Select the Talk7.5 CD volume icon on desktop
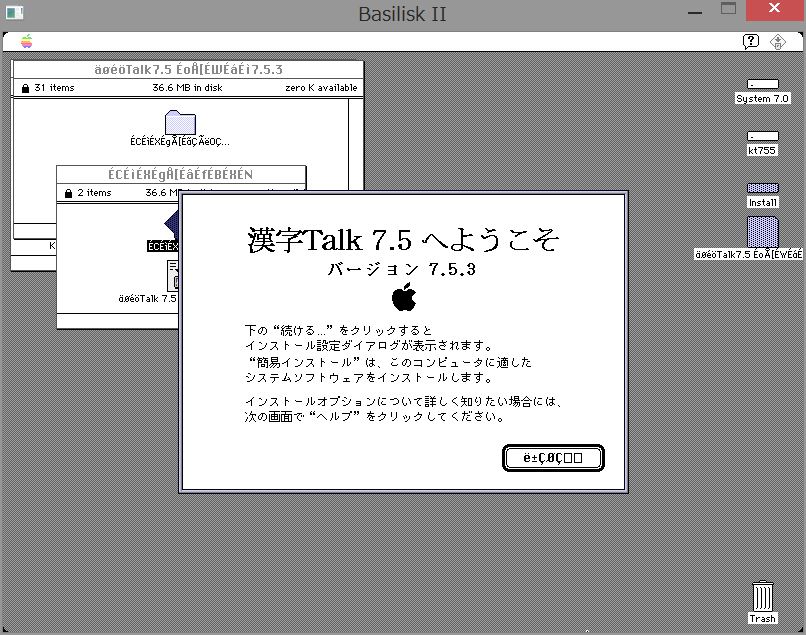 (762, 231)
